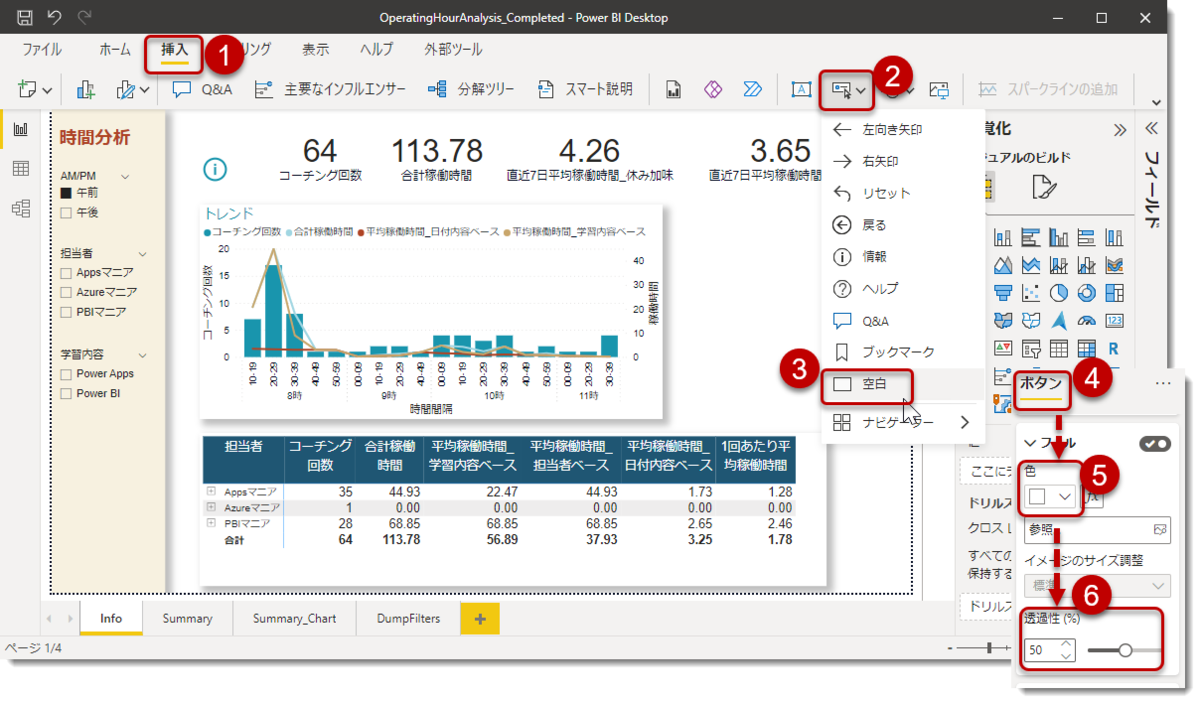The image size is (1200, 703).
Task: Click the new visual chart icon in ribbon
Action: tap(86, 90)
